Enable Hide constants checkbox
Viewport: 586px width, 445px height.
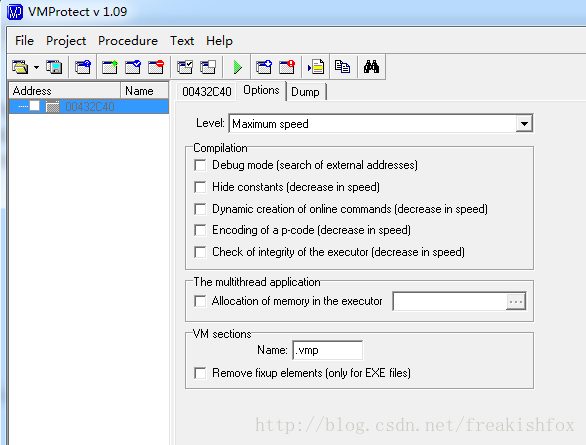coord(200,187)
